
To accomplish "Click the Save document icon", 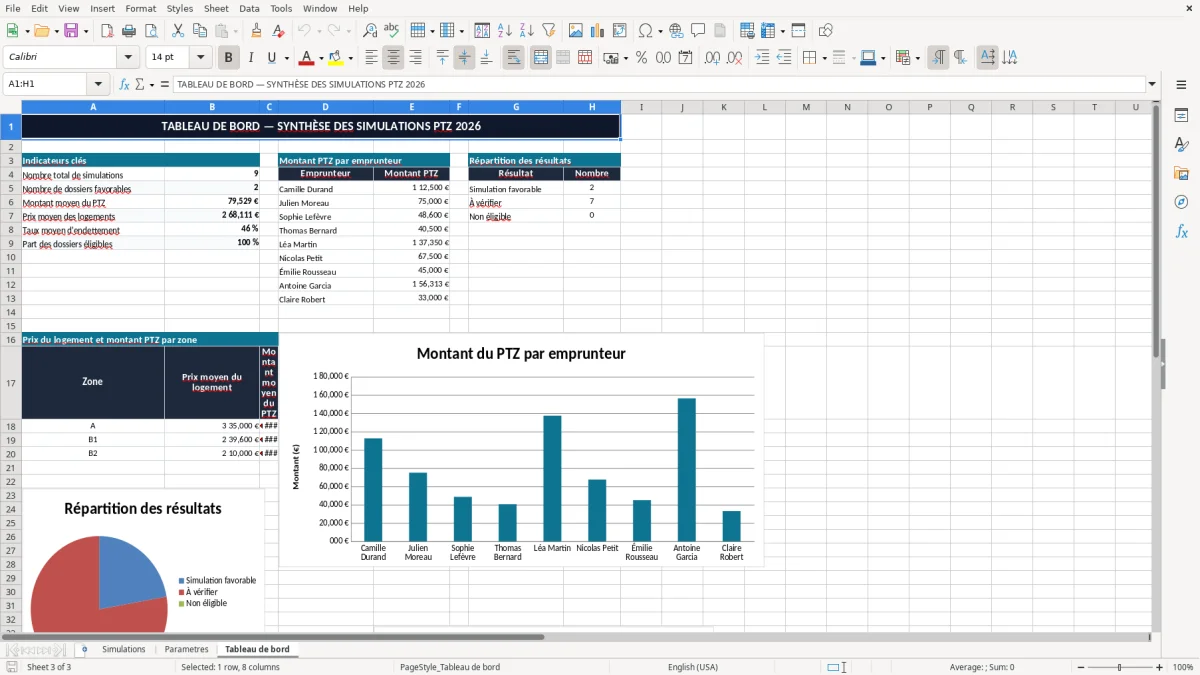I will pos(71,31).
